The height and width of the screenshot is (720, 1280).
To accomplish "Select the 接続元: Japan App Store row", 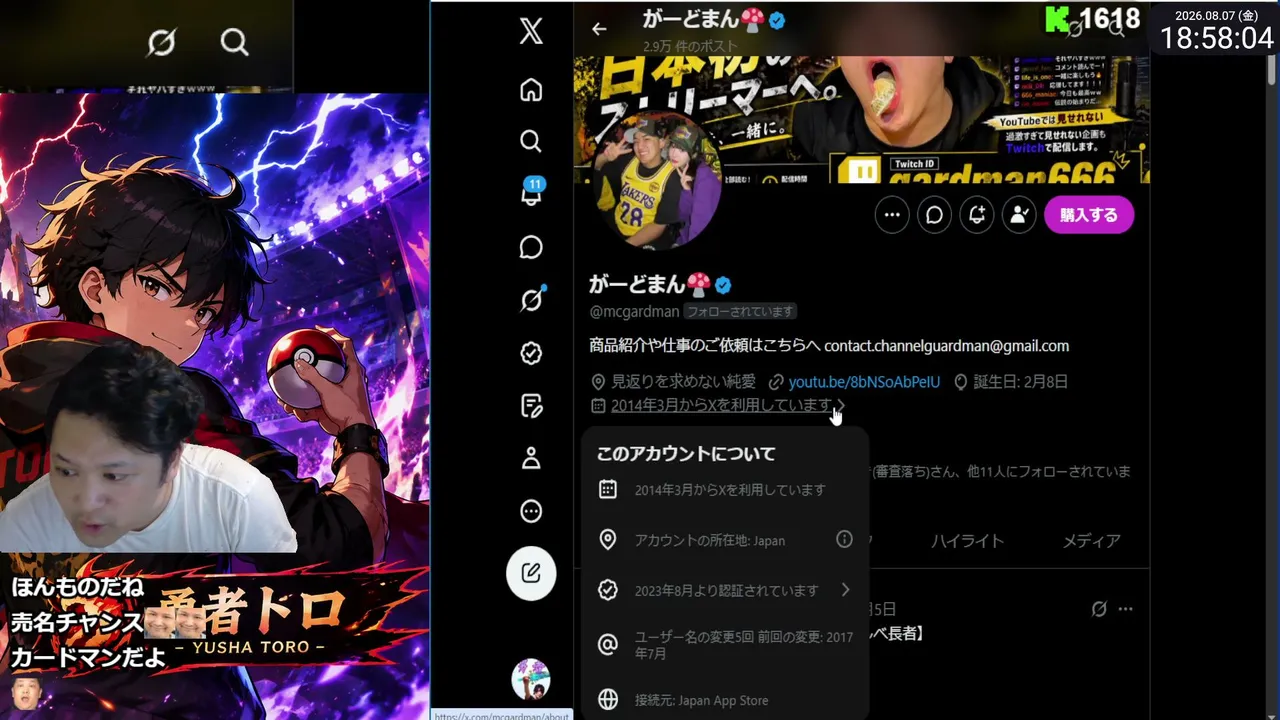I will click(x=725, y=700).
